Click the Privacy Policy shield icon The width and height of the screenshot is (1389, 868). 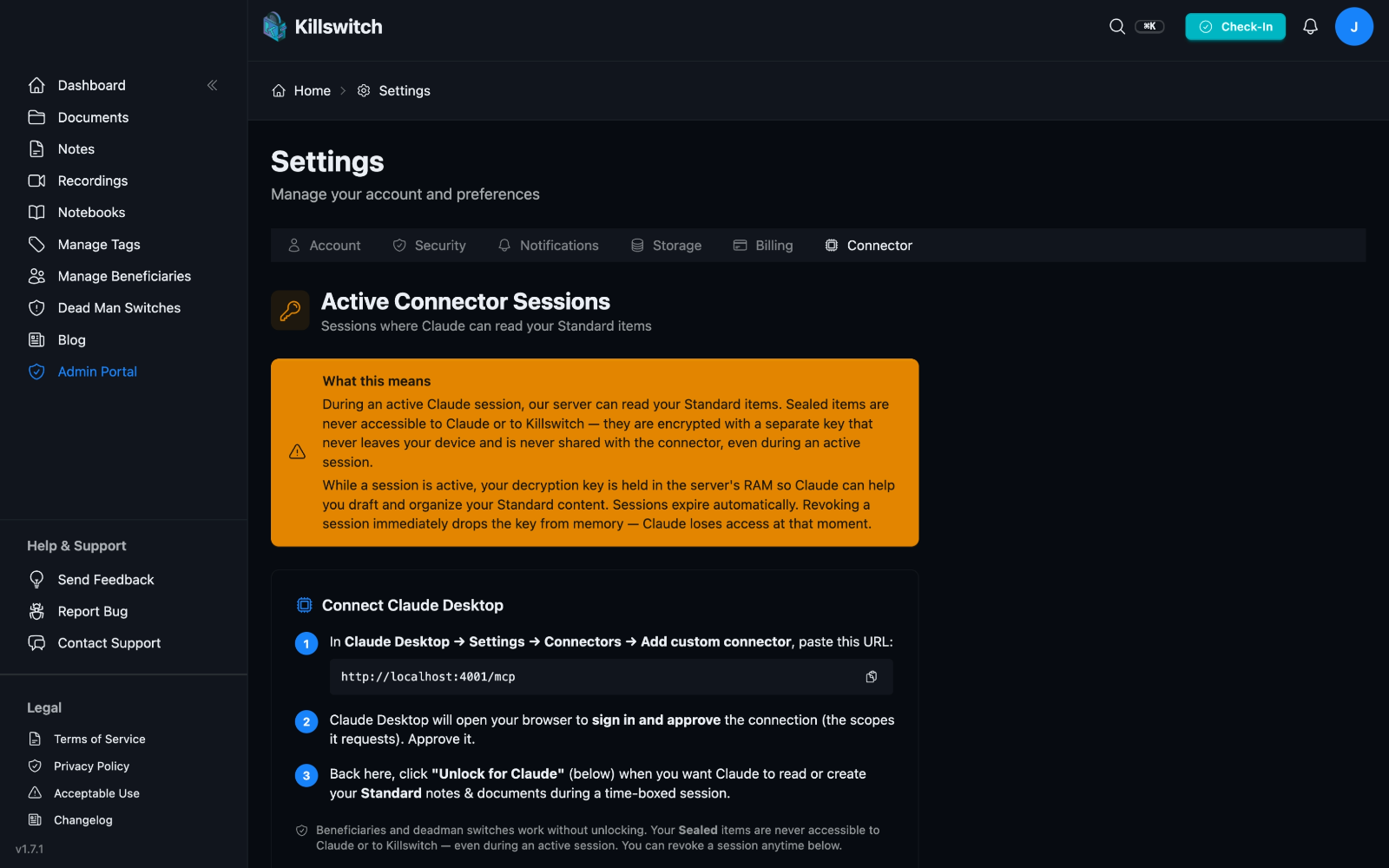[35, 766]
